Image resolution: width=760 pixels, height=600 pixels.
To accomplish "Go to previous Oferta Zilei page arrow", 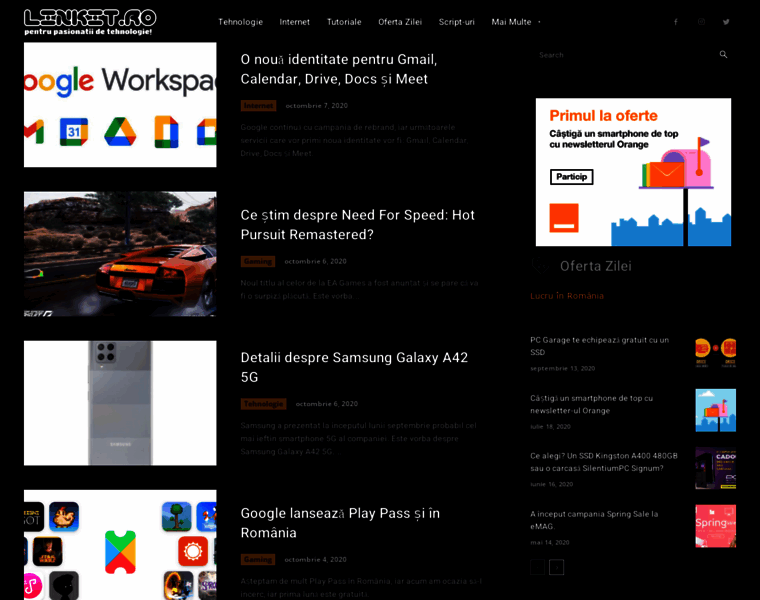I will point(537,567).
